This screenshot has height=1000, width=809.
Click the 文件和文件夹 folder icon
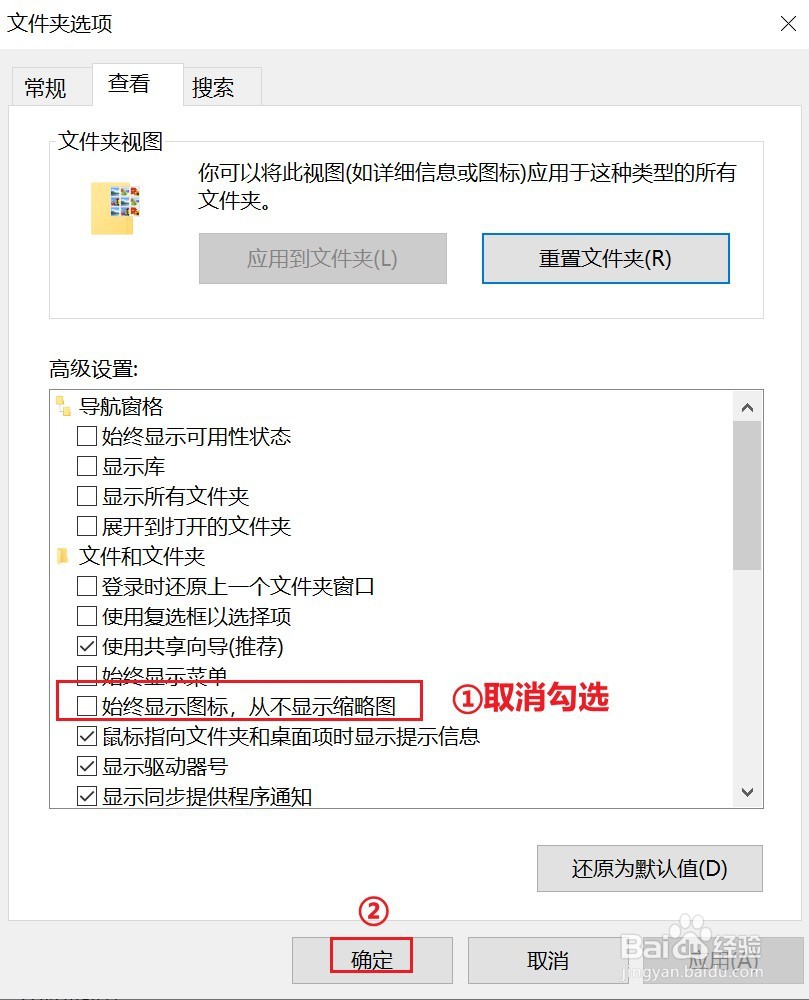click(62, 556)
